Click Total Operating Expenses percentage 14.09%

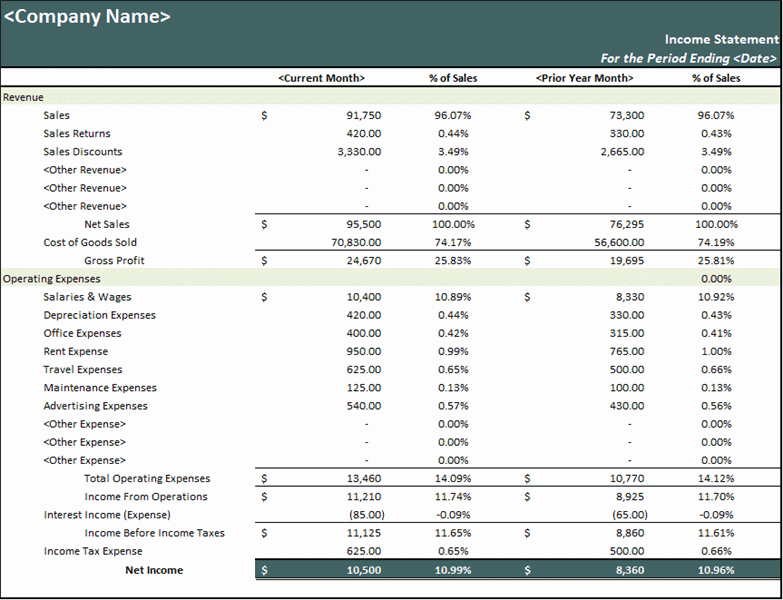453,479
